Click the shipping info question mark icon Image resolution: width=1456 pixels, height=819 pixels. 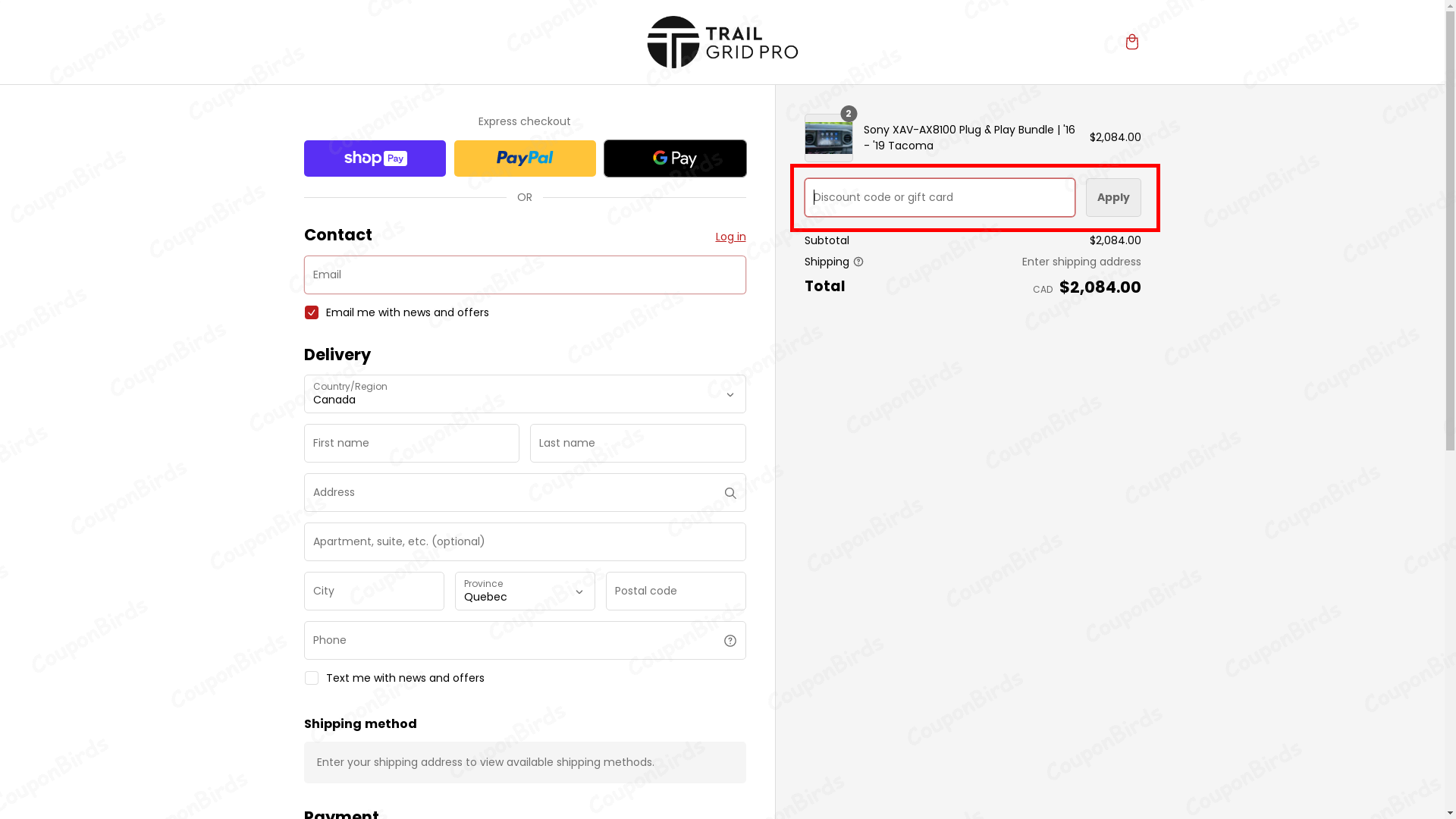pyautogui.click(x=858, y=262)
